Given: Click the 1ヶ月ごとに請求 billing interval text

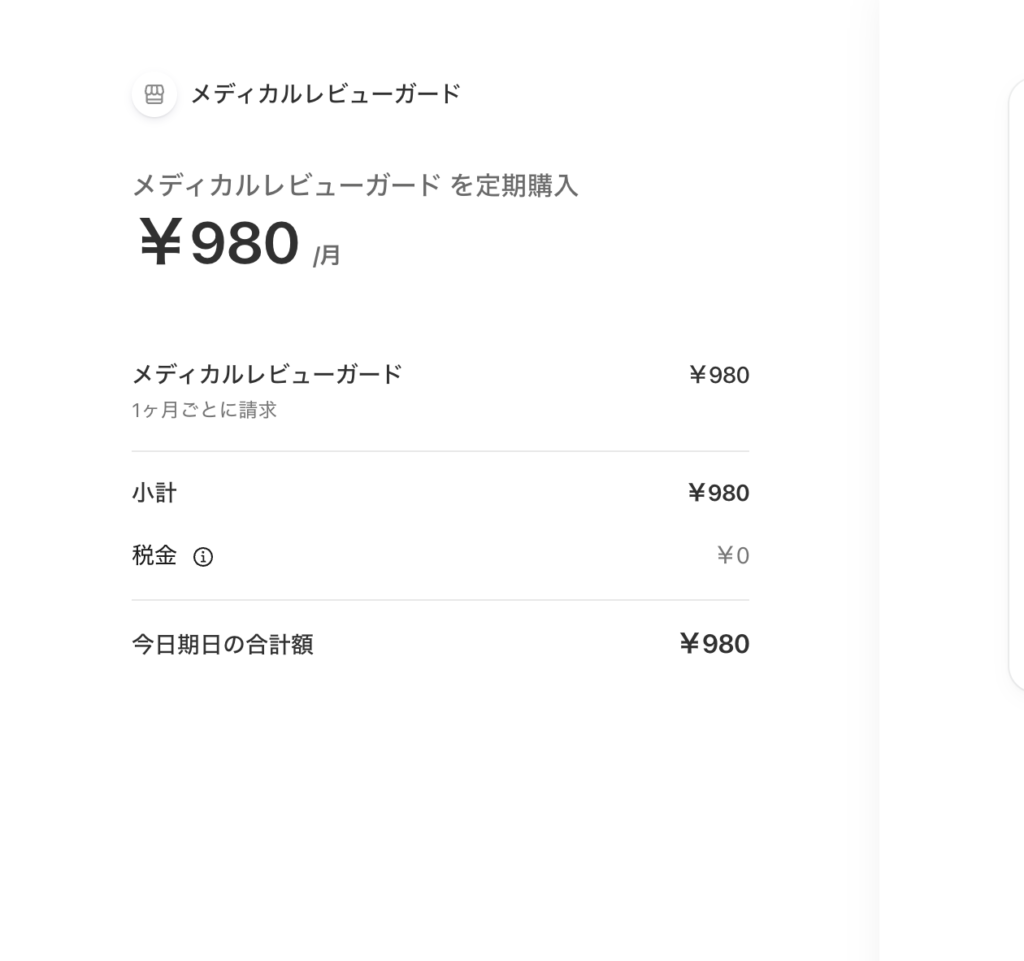Looking at the screenshot, I should point(204,410).
